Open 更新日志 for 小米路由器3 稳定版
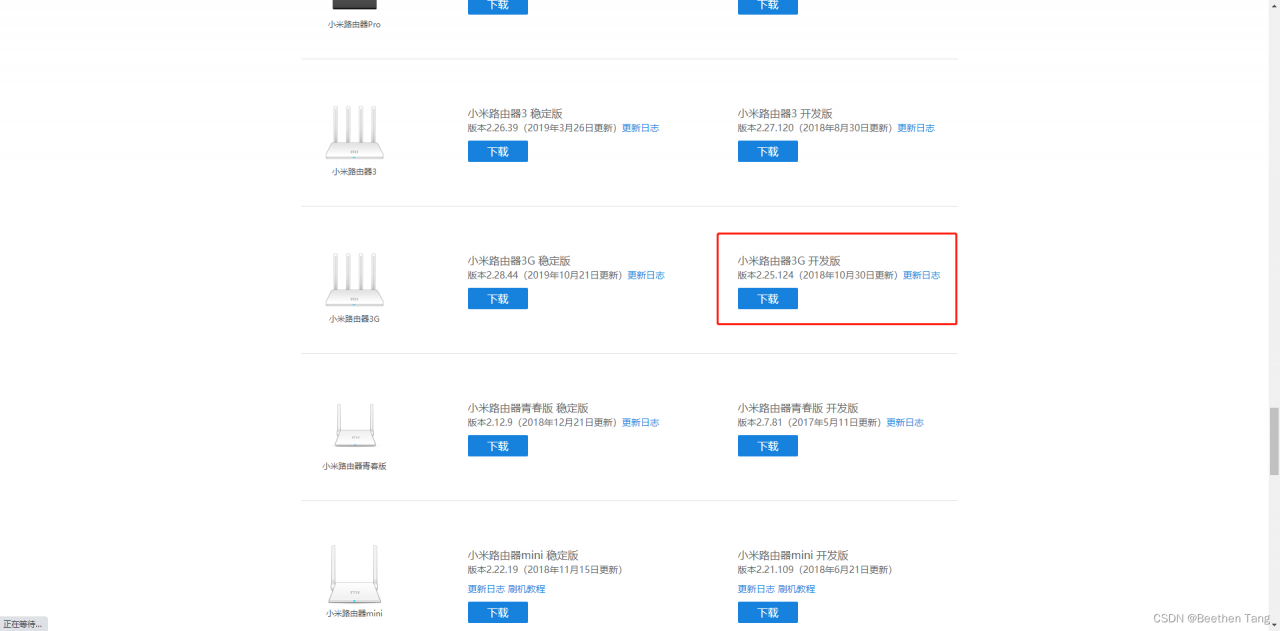Screen dimensions: 1280x631 640,128
